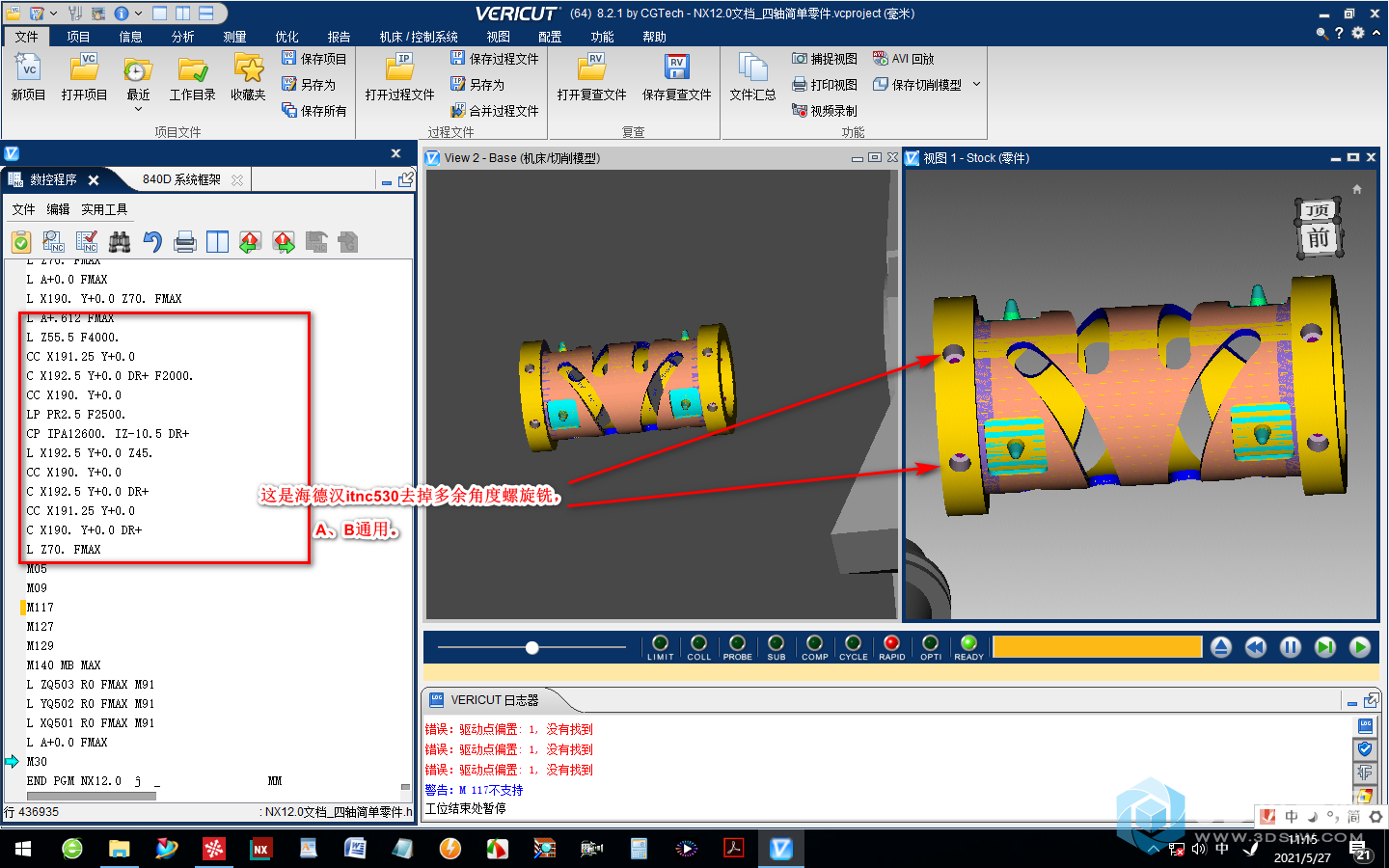Switch to 分析 ribbon tab
The width and height of the screenshot is (1389, 868).
point(182,37)
